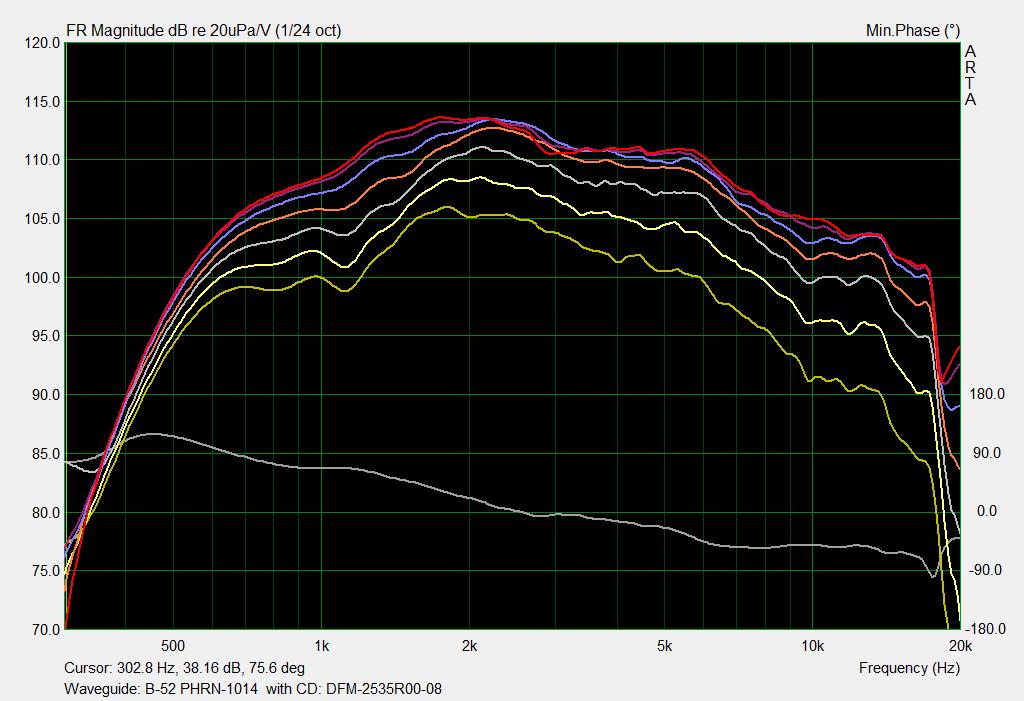
Task: Click the Waveguide B-52 PHRN-1014 caption
Action: pos(253,689)
